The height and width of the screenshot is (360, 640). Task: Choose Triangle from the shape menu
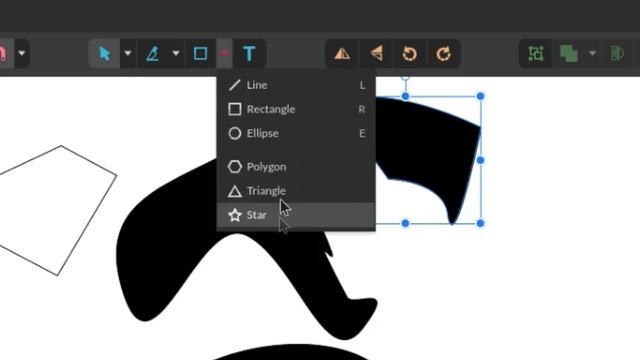(296, 191)
